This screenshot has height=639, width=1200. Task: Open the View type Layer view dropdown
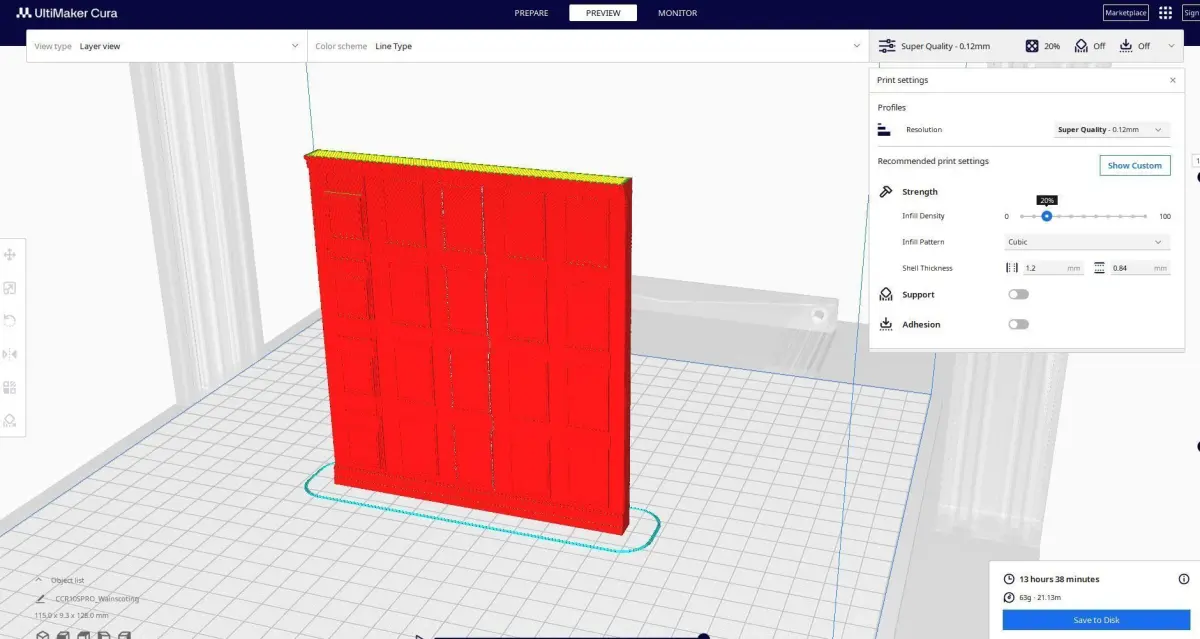tap(166, 46)
